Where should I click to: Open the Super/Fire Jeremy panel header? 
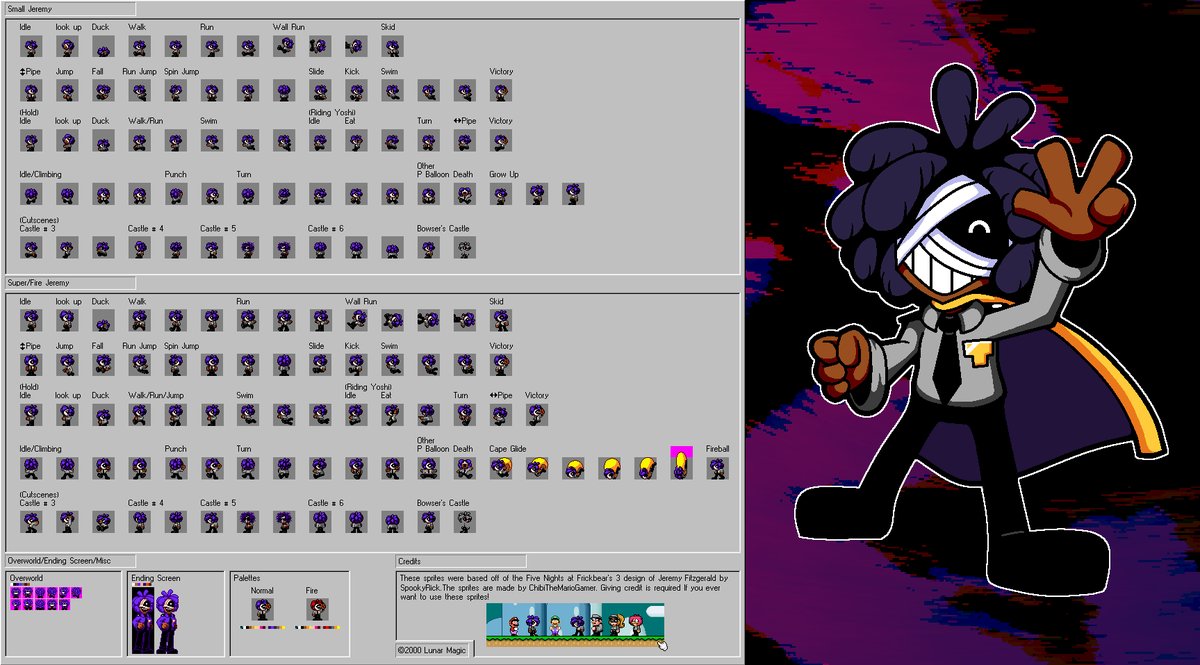70,283
